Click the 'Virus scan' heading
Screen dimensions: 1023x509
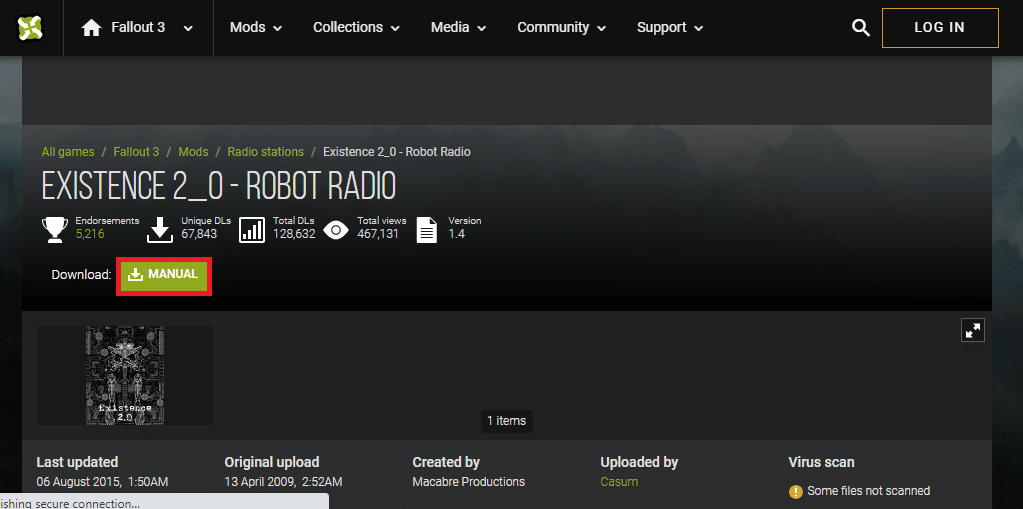click(821, 462)
